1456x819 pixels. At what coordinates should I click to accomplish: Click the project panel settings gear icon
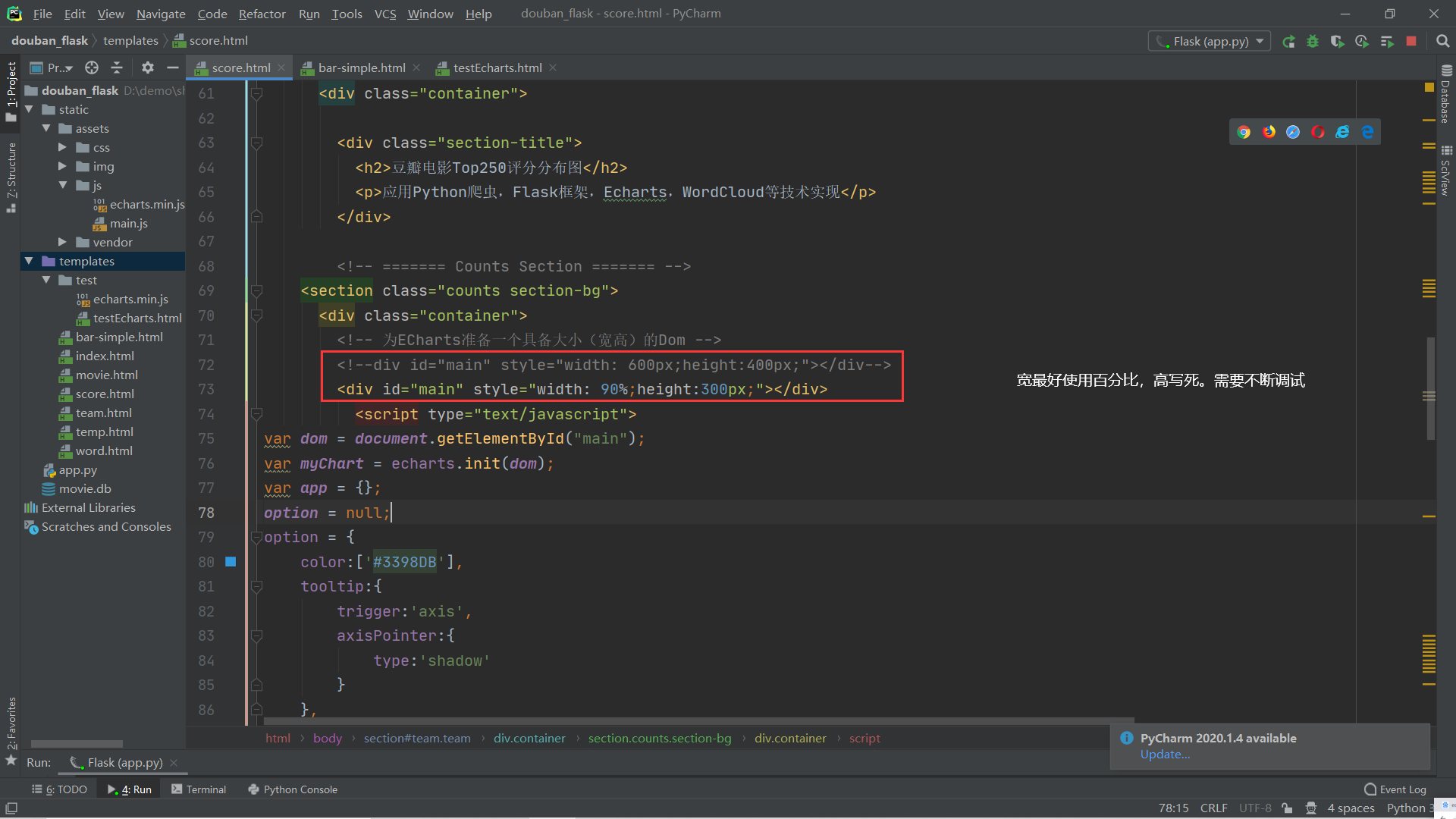(x=147, y=67)
